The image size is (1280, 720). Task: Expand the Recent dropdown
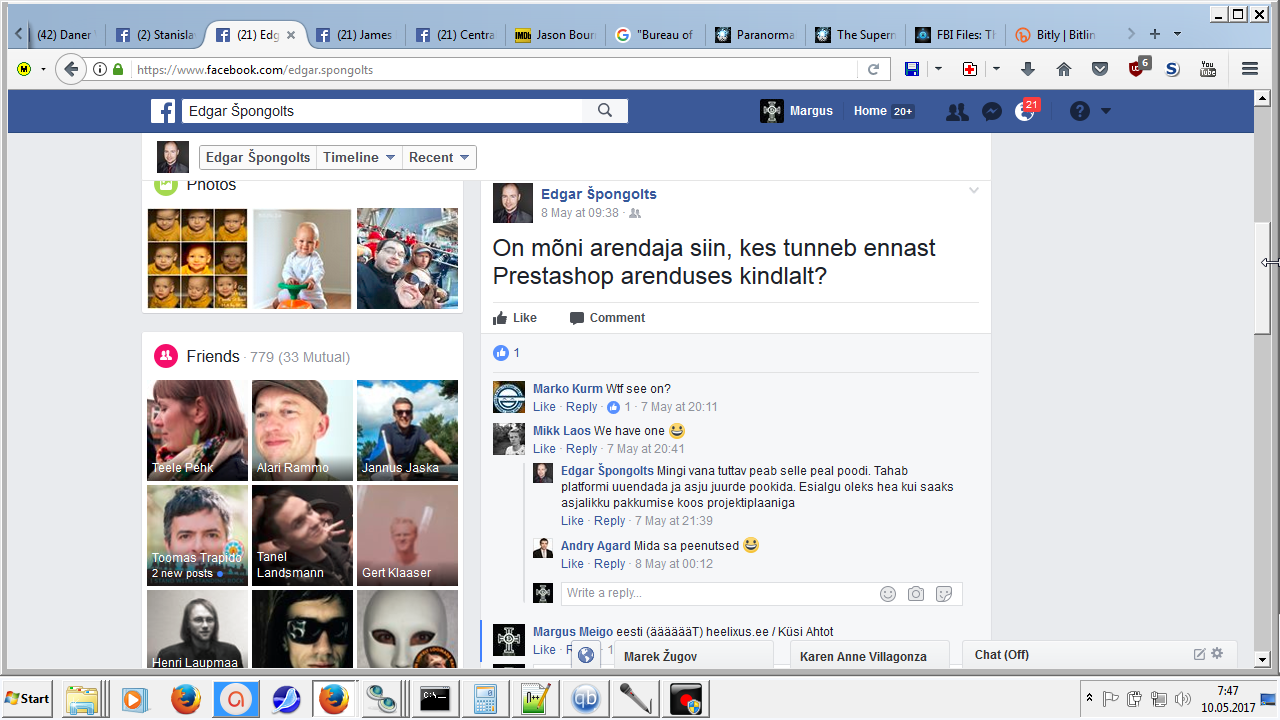coord(440,157)
